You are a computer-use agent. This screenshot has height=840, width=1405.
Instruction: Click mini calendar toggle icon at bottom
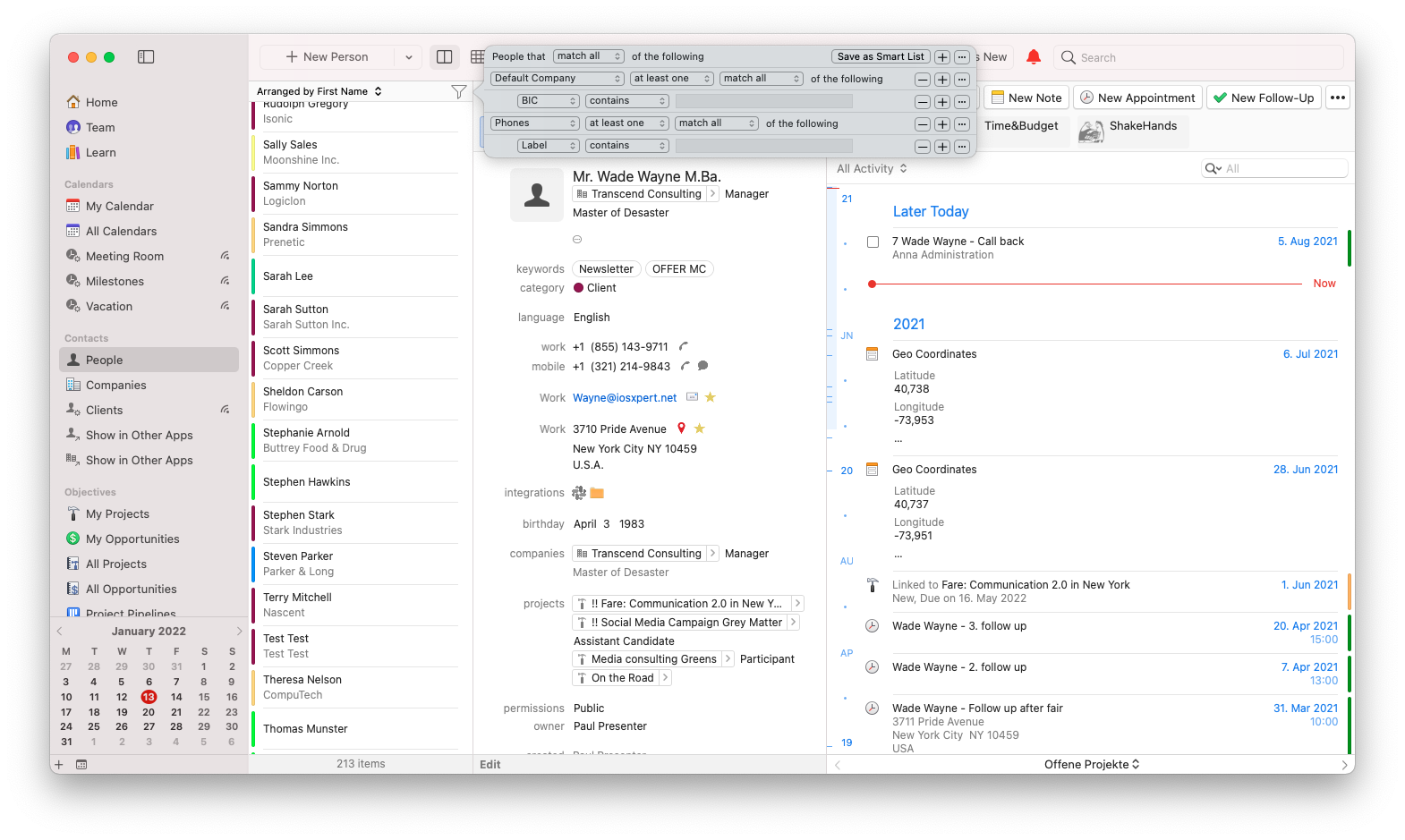(x=81, y=765)
